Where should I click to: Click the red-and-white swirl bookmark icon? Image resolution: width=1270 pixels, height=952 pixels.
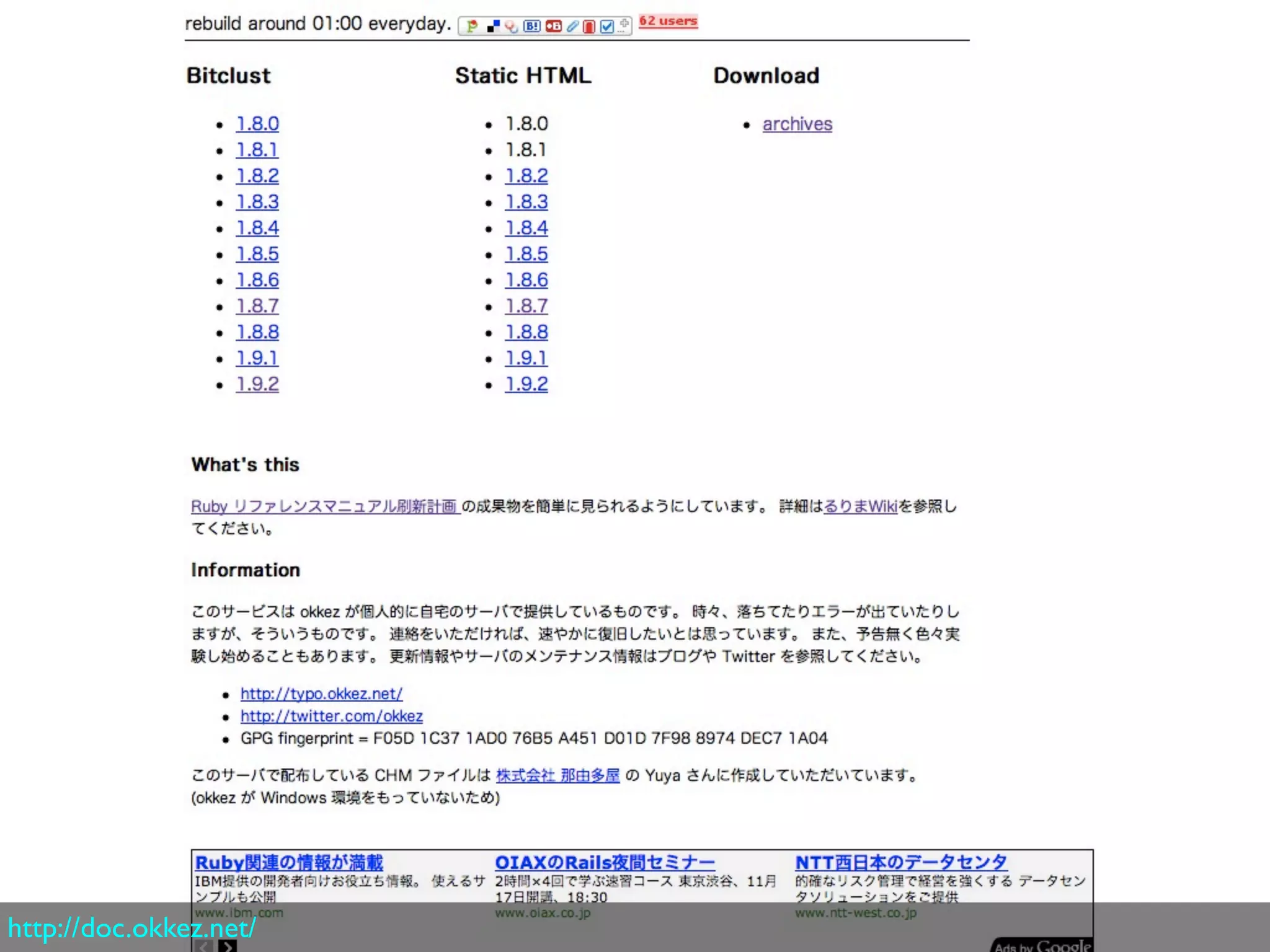511,26
